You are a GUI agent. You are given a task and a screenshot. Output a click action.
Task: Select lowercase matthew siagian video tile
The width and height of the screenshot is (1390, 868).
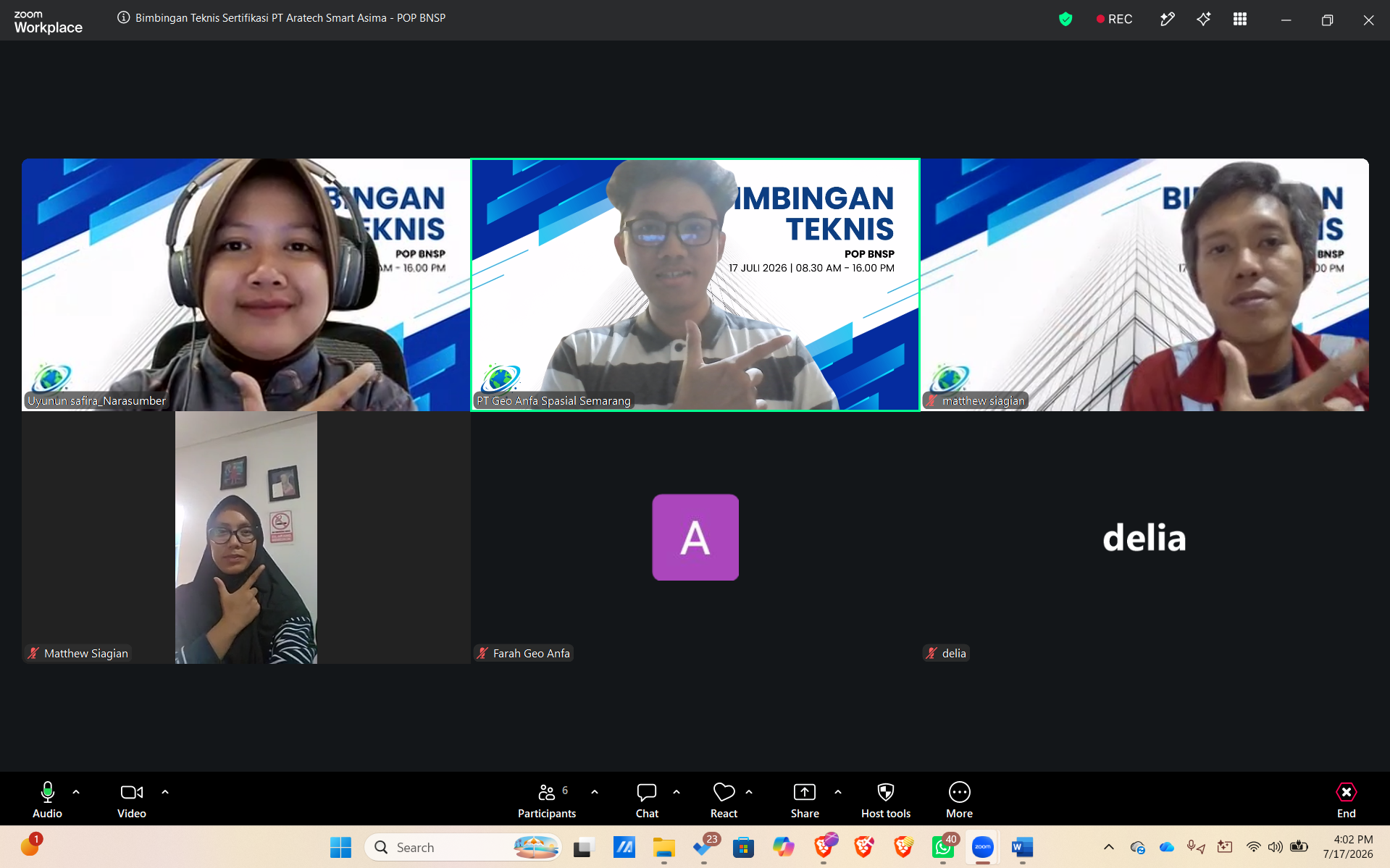(1144, 285)
